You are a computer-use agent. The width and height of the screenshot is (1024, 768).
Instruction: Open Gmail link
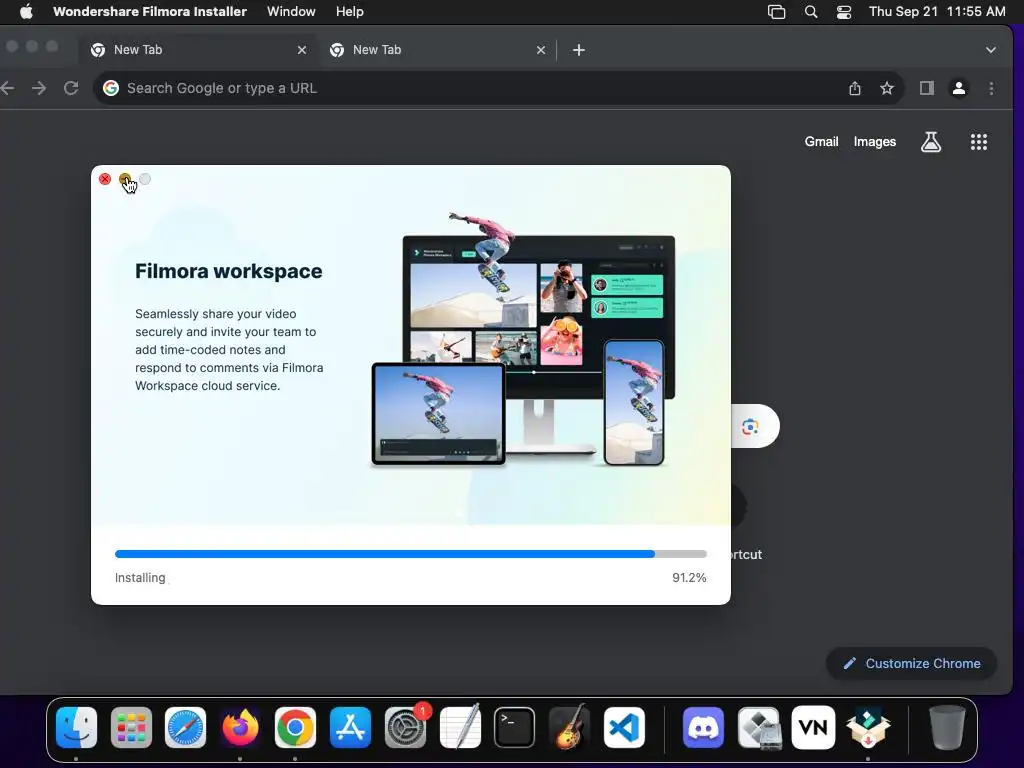click(821, 142)
